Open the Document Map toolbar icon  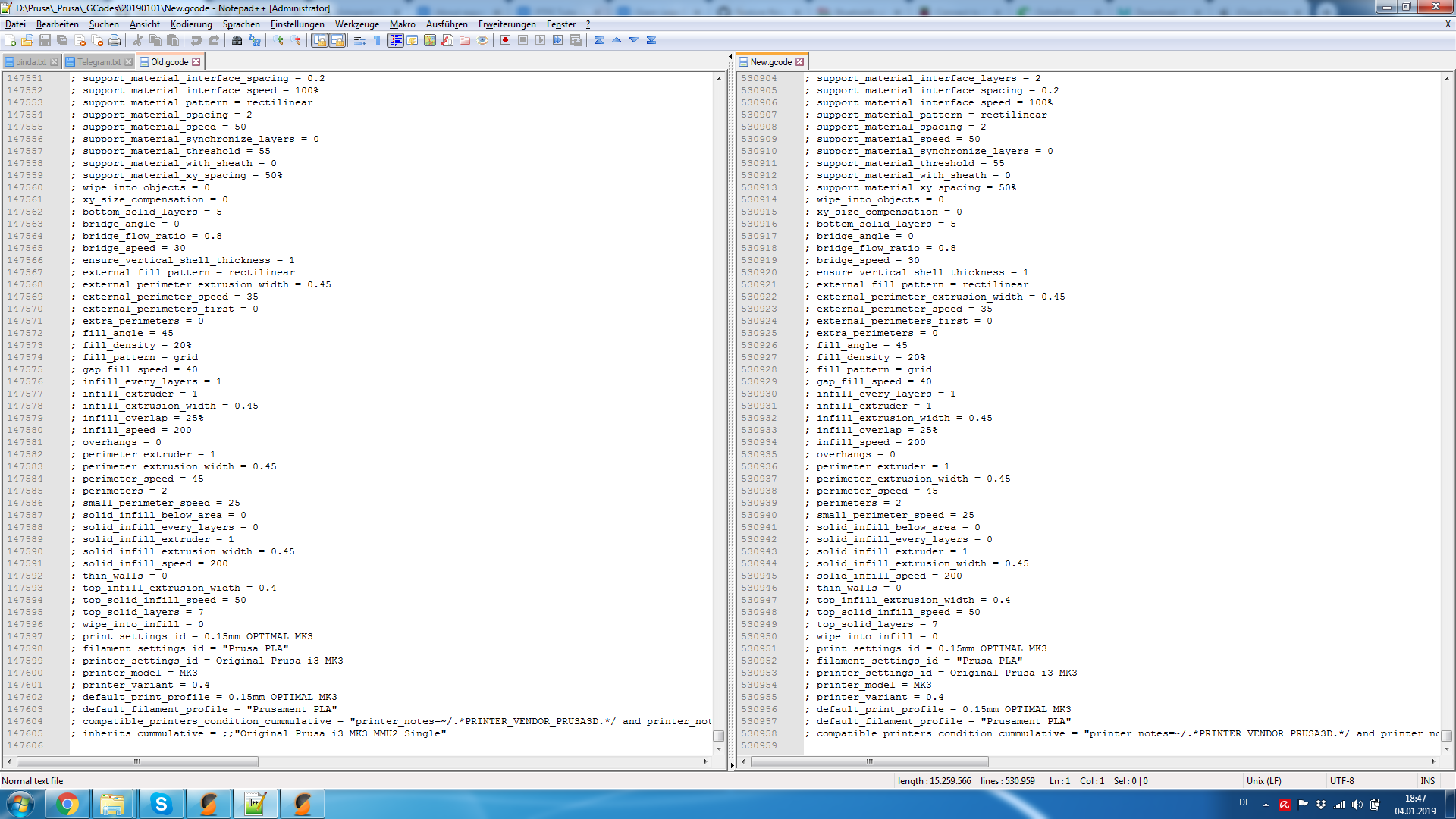430,40
